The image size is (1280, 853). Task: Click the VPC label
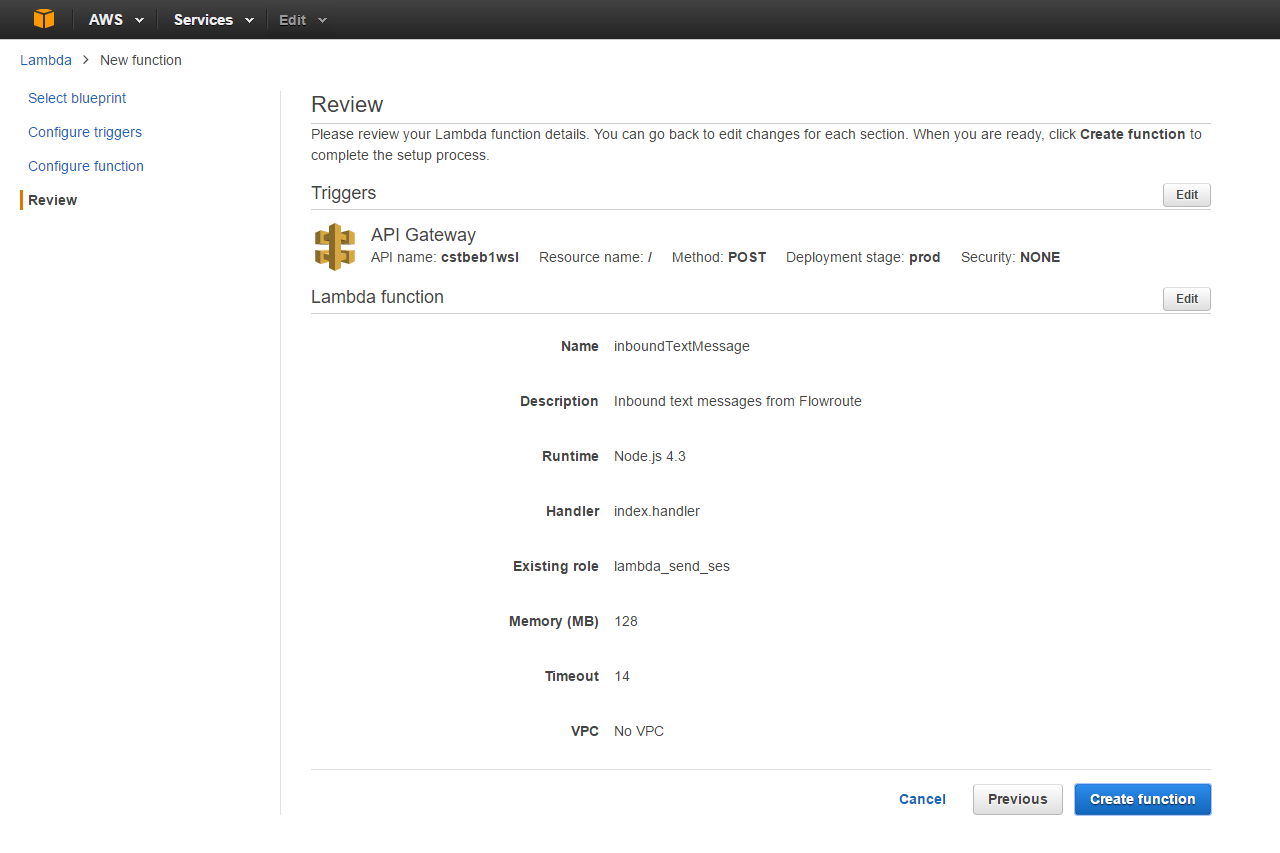585,731
